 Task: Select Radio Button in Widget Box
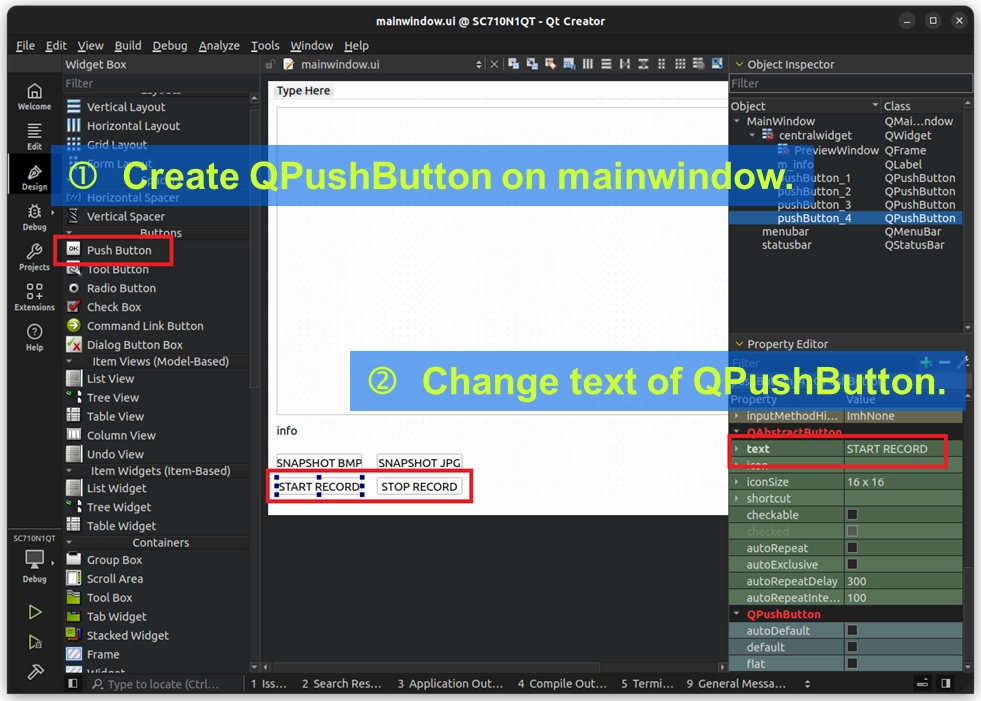click(121, 288)
